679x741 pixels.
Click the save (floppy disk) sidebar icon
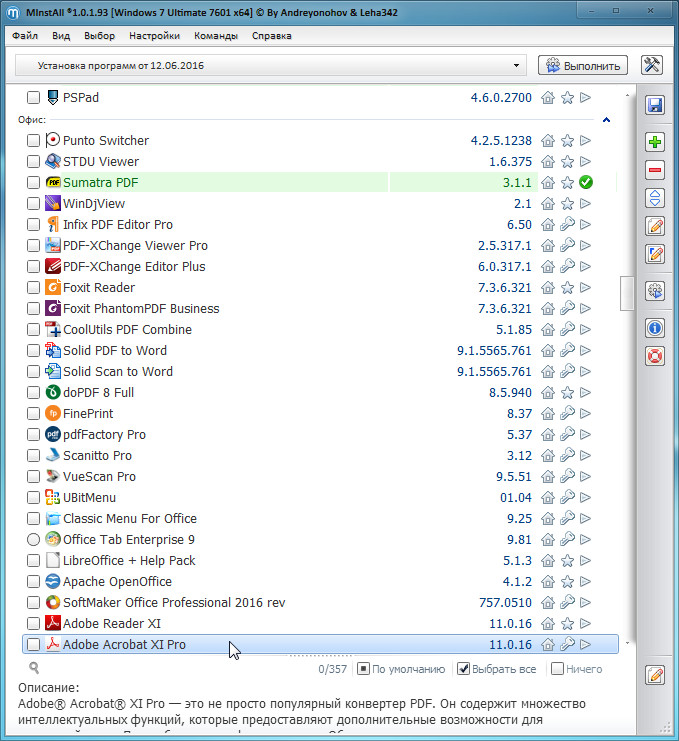(x=655, y=105)
